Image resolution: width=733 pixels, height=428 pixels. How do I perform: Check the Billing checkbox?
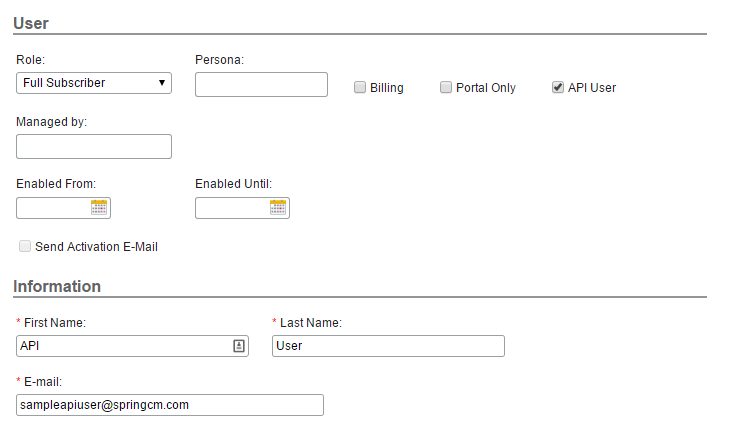tap(359, 87)
